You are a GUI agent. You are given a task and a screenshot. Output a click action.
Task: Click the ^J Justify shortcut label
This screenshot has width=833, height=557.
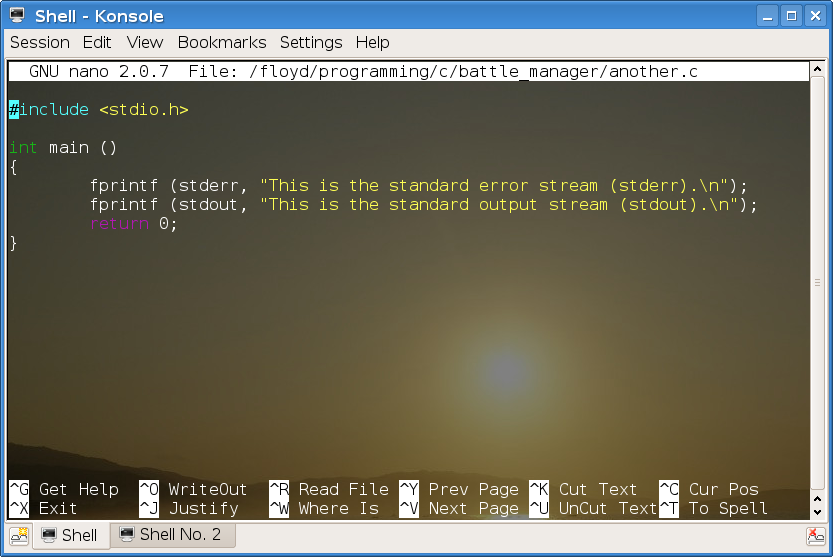pos(189,509)
